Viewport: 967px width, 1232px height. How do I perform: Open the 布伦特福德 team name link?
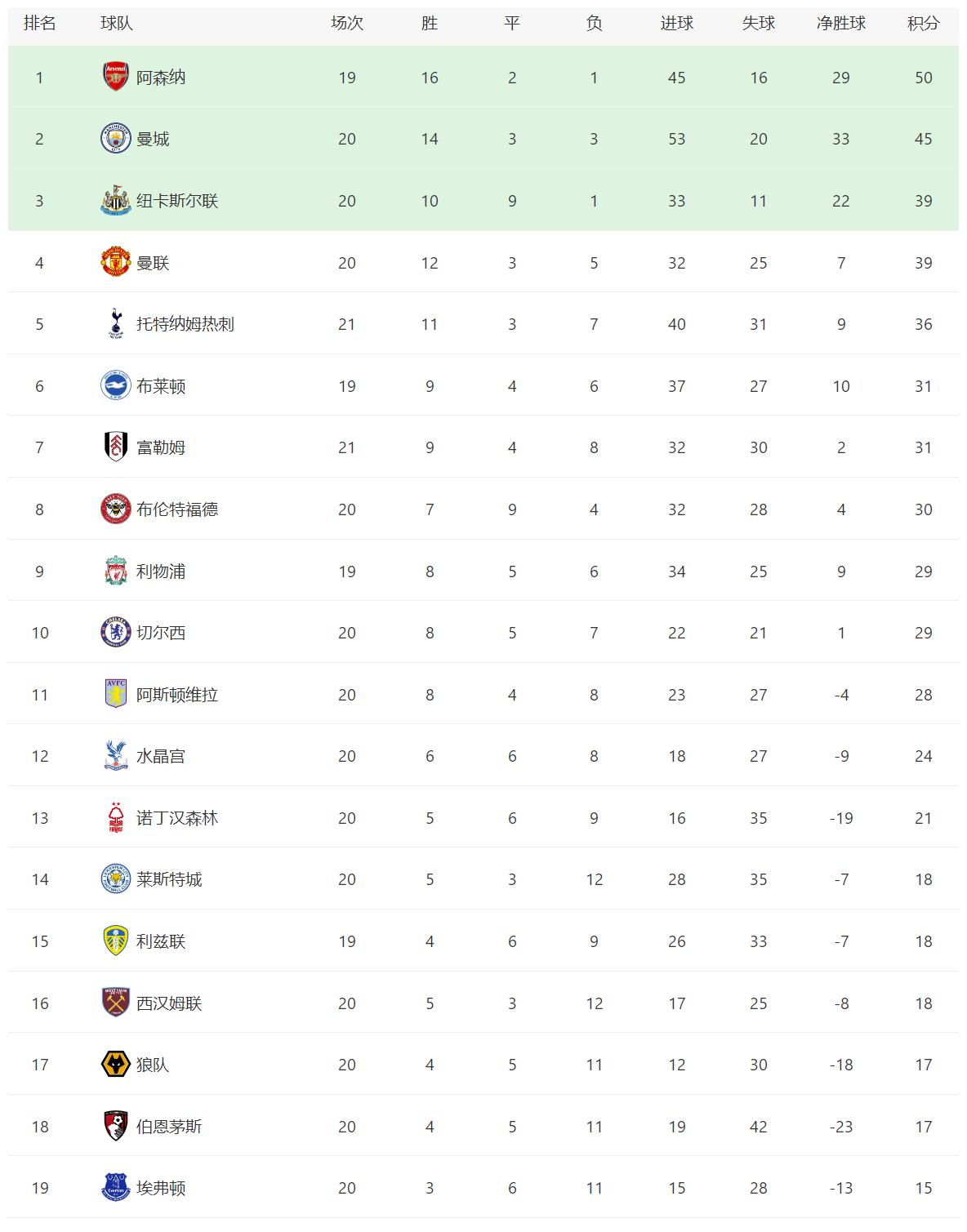coord(177,509)
